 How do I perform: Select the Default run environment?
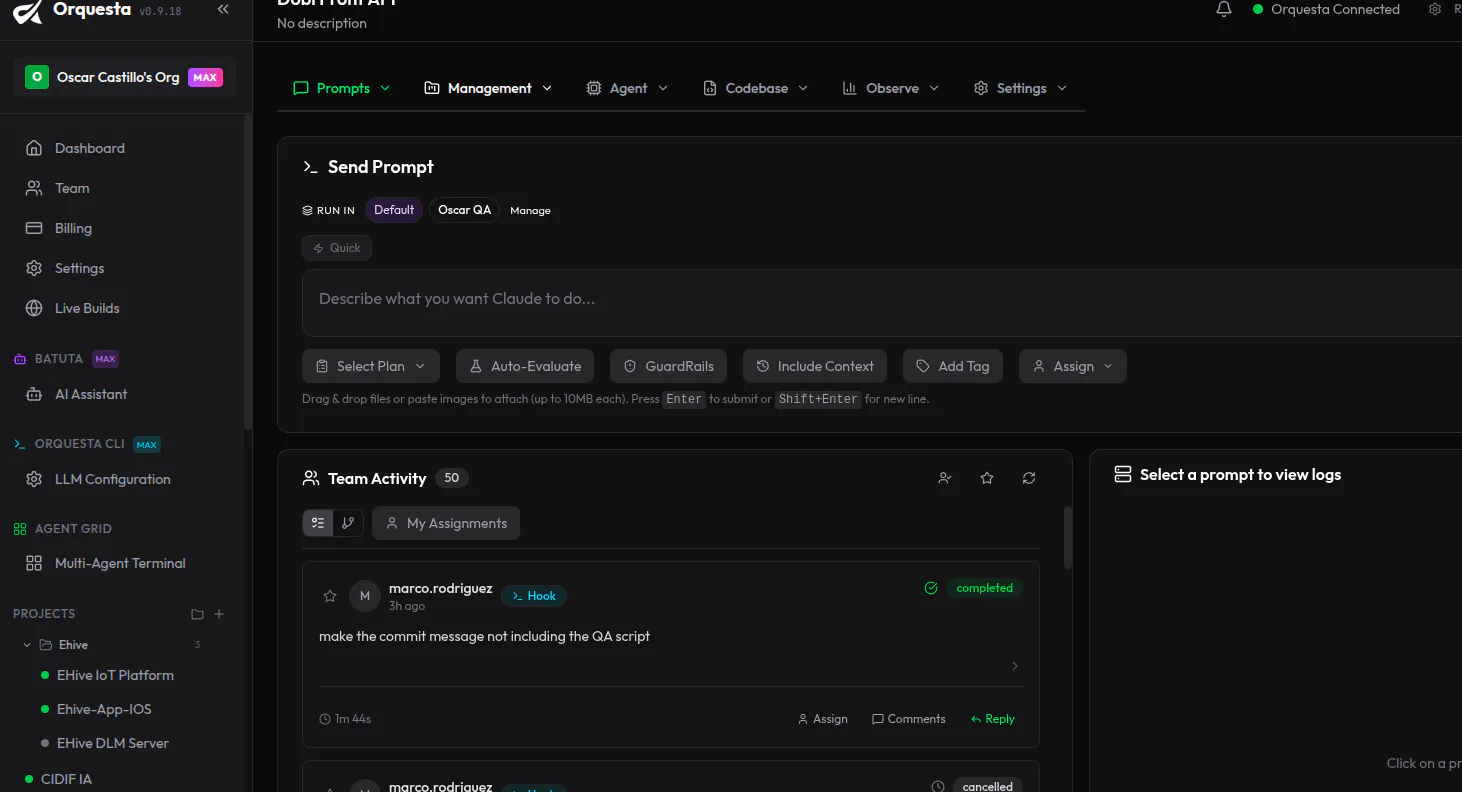394,210
